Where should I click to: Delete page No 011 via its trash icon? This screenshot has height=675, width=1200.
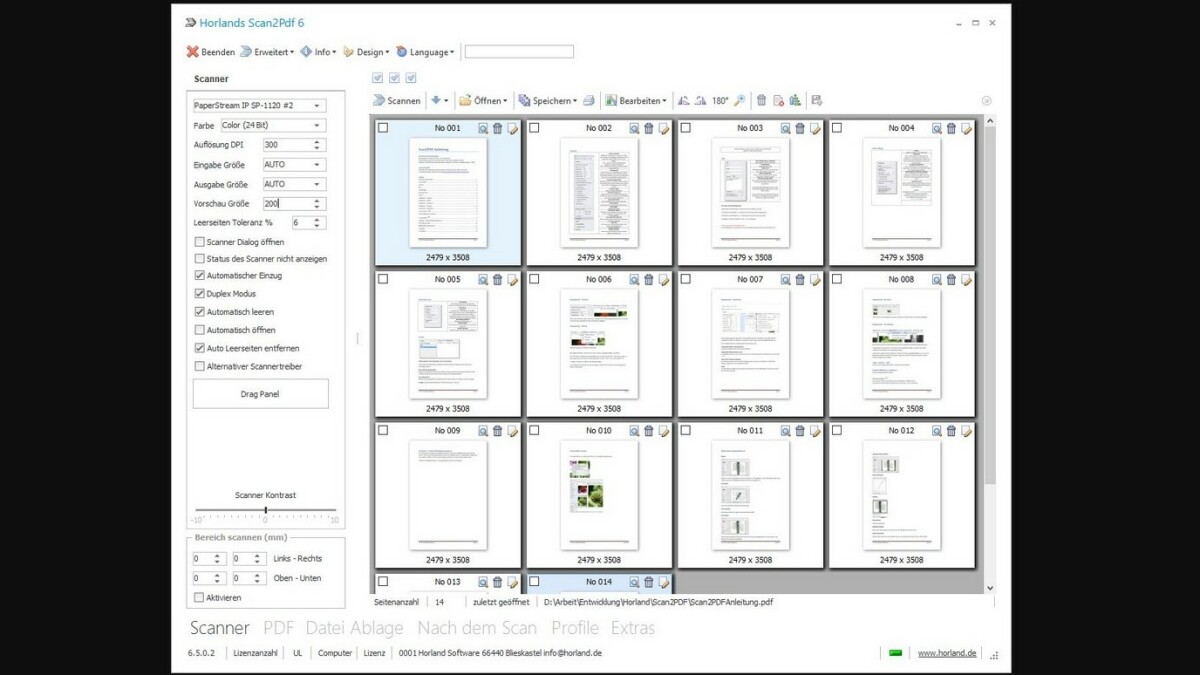pyautogui.click(x=800, y=431)
